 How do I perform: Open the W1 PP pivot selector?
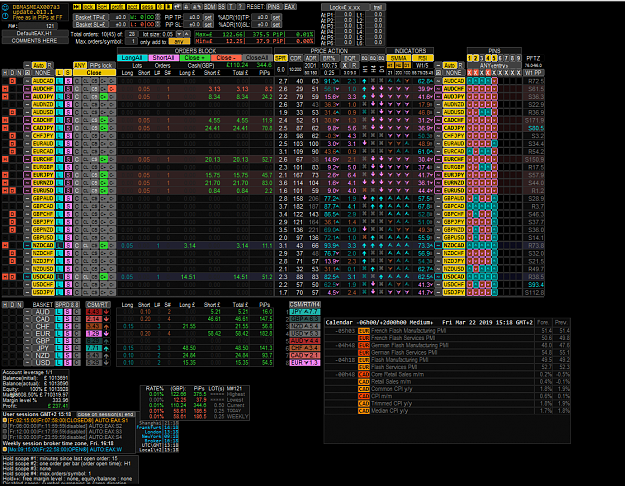tap(533, 73)
